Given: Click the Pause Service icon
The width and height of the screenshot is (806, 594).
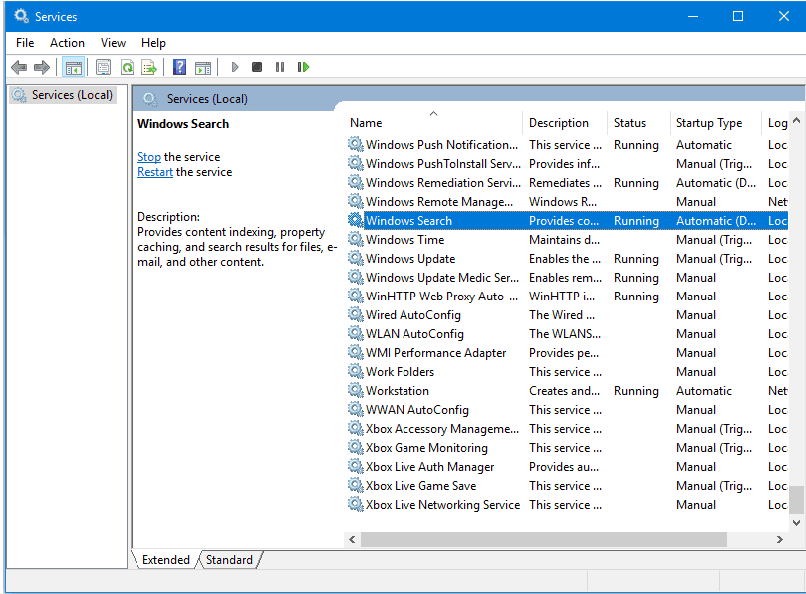Looking at the screenshot, I should click(280, 67).
